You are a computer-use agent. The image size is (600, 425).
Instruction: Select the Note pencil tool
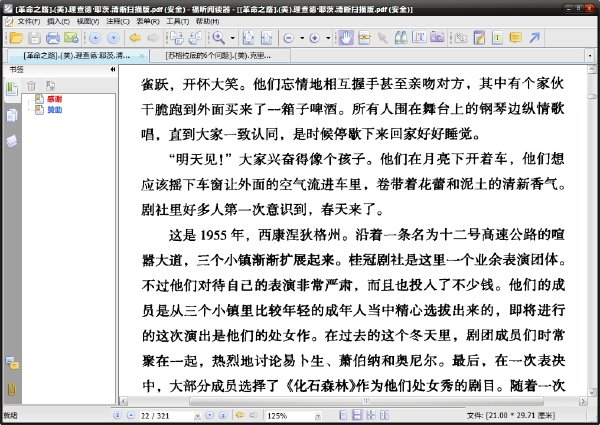(479, 37)
